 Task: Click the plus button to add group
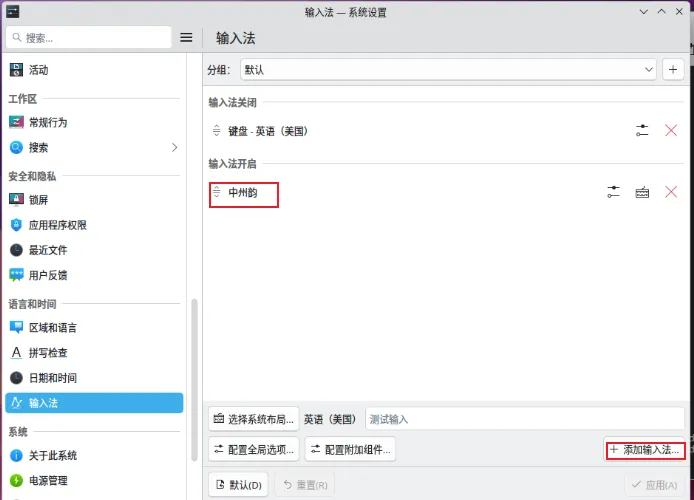(673, 70)
